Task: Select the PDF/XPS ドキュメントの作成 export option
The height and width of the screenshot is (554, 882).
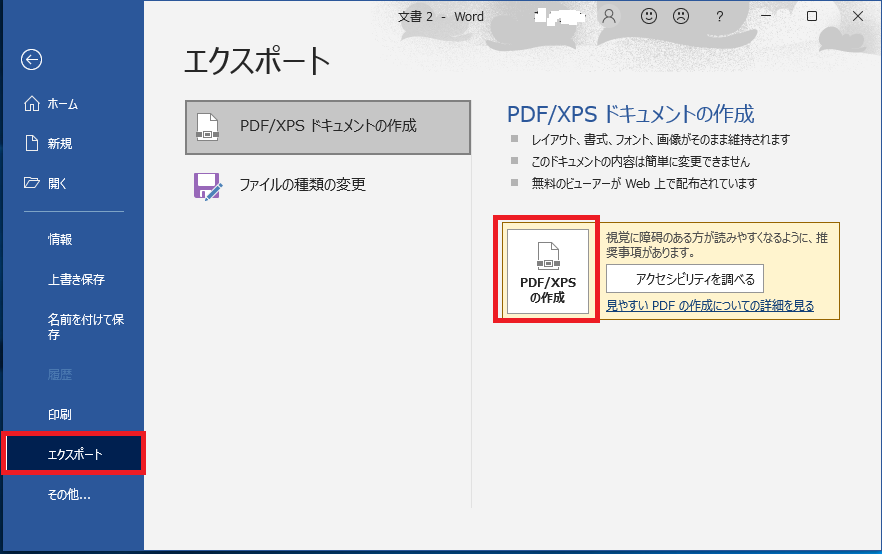Action: 328,127
